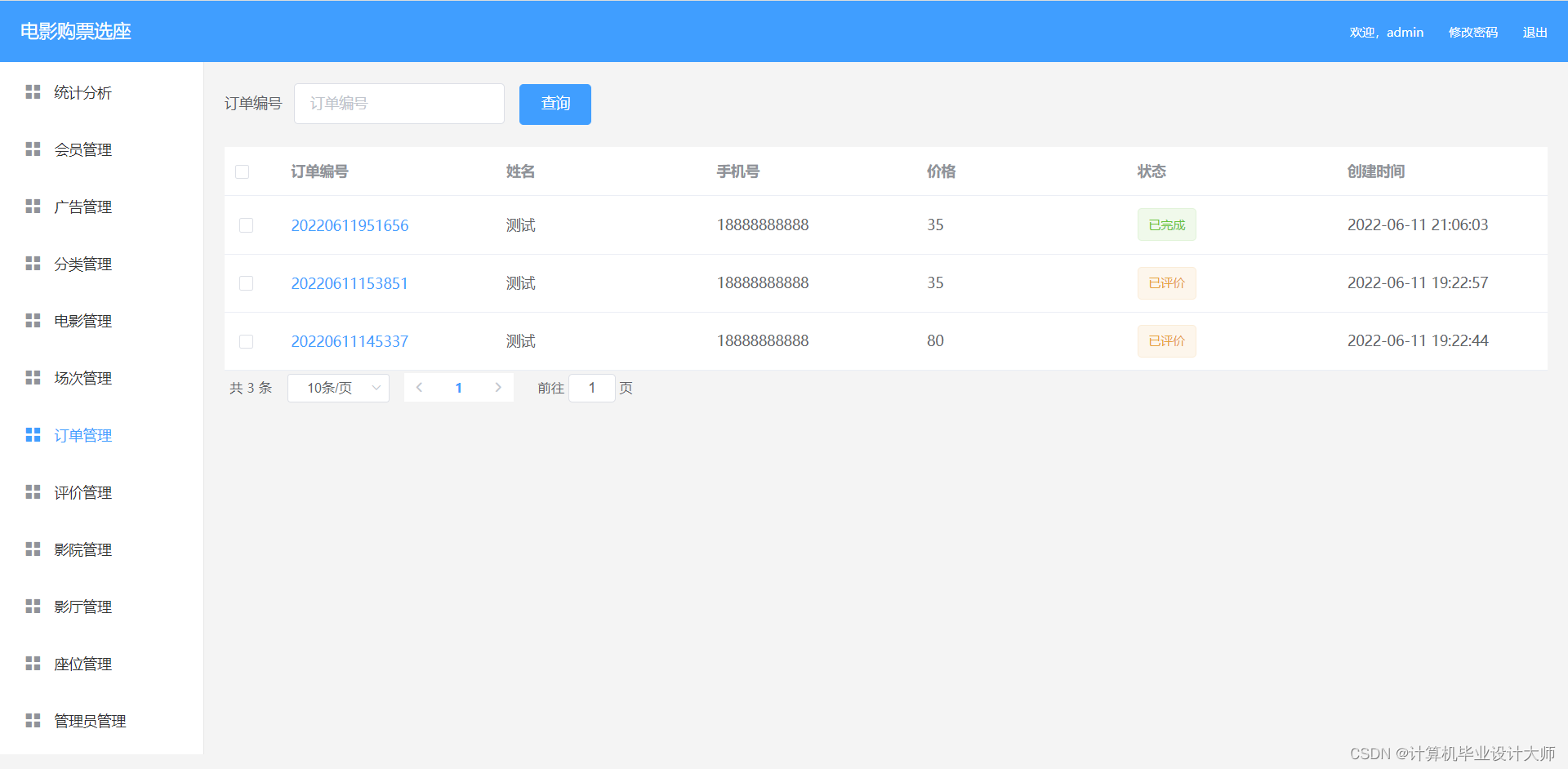
Task: Click the 电影购票选座 site title
Action: (x=76, y=31)
